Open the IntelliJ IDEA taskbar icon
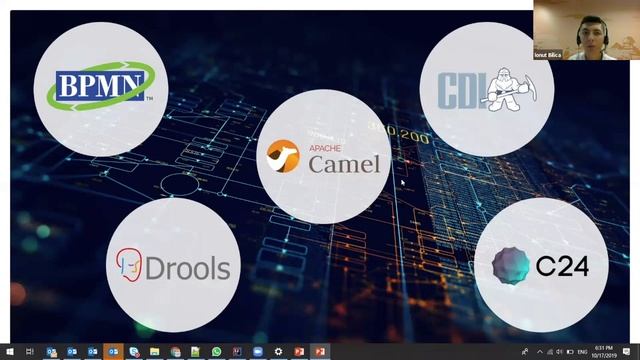The width and height of the screenshot is (640, 360). coord(237,351)
